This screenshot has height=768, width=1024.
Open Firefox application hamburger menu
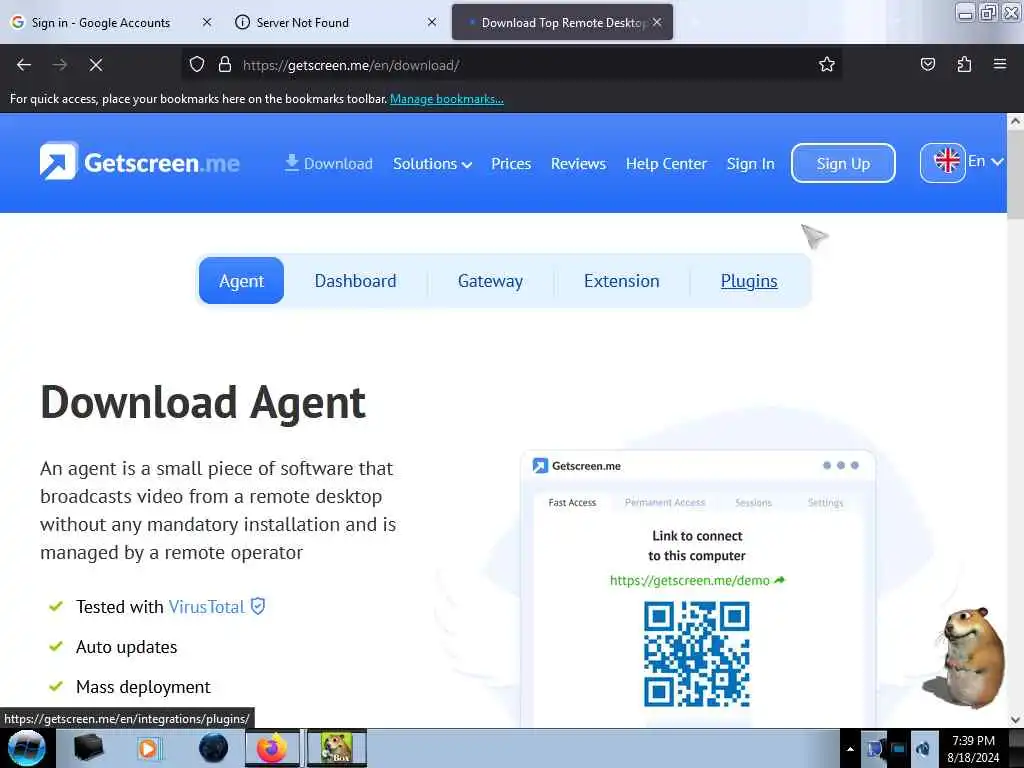coord(1000,64)
